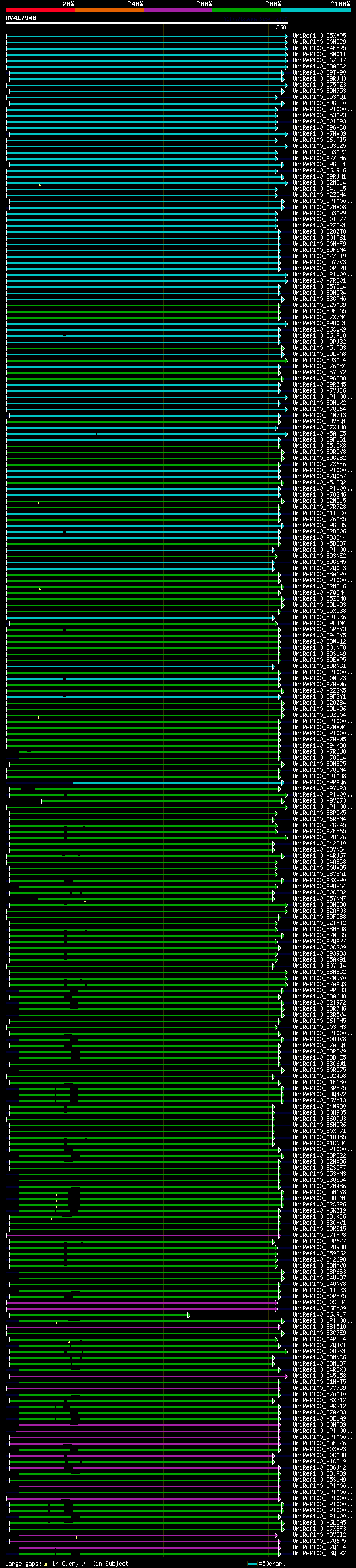Screen dimensions: 356x1568
Task: Click label UniRef100_B9SMJ4
Action: pos(319,360)
